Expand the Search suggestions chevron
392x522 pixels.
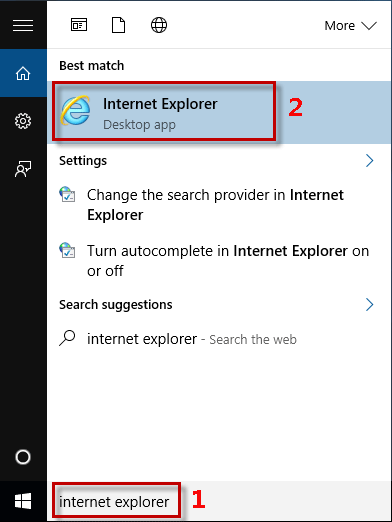coord(370,305)
